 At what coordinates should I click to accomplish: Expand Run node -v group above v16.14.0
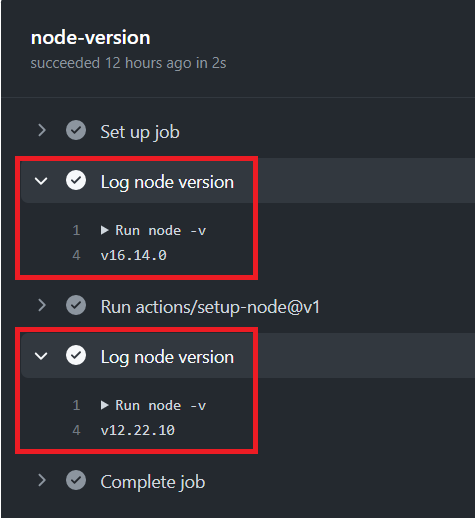coord(105,230)
